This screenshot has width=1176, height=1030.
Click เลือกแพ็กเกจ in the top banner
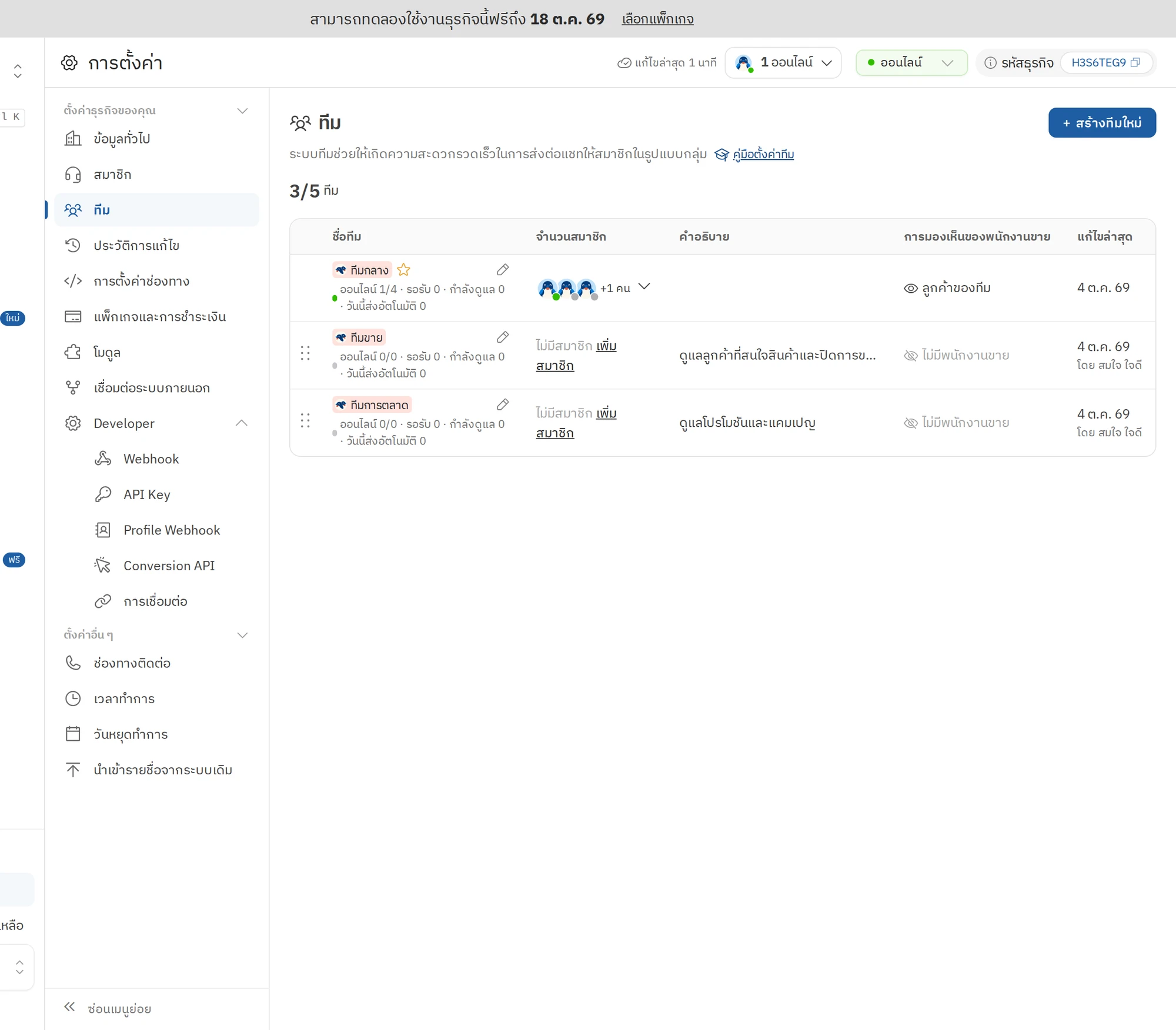657,19
